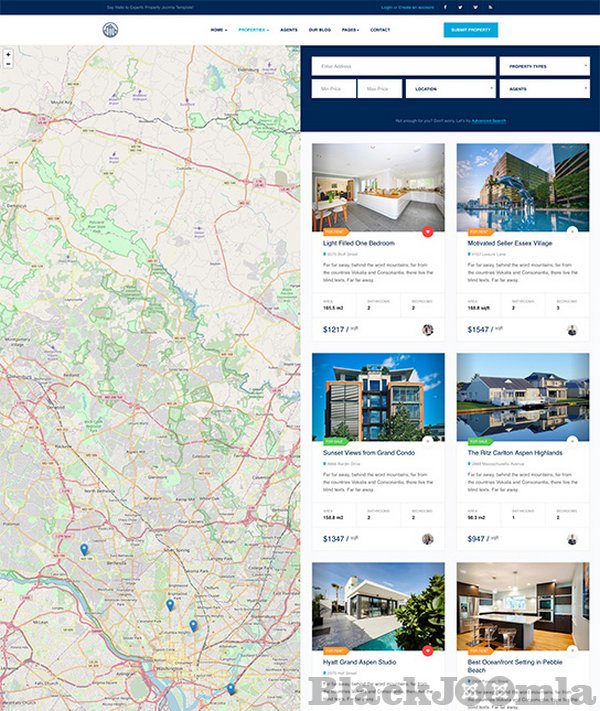Expand the Property Types dropdown
This screenshot has width=600, height=711.
pos(544,66)
